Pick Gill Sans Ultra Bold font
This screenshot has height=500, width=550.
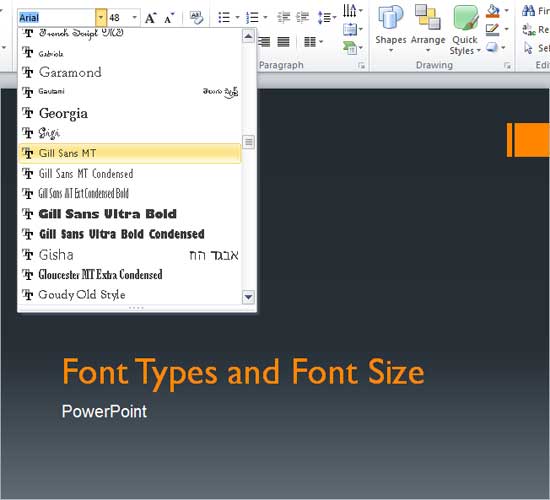pyautogui.click(x=130, y=214)
